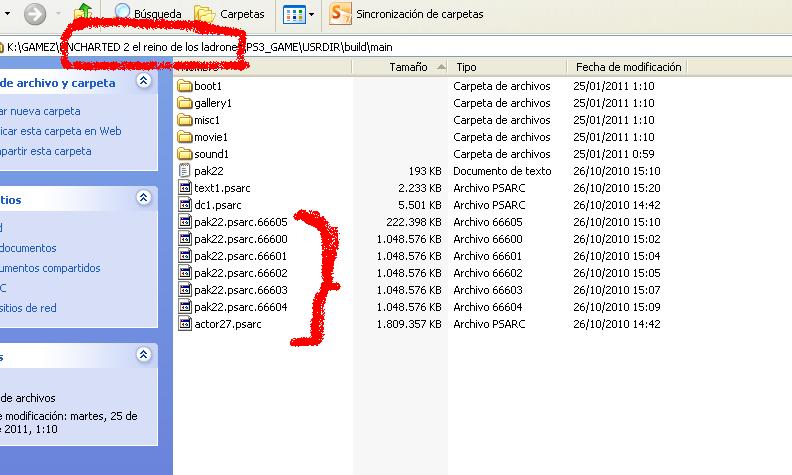Click the Views grid icon
This screenshot has width=792, height=475.
294,14
